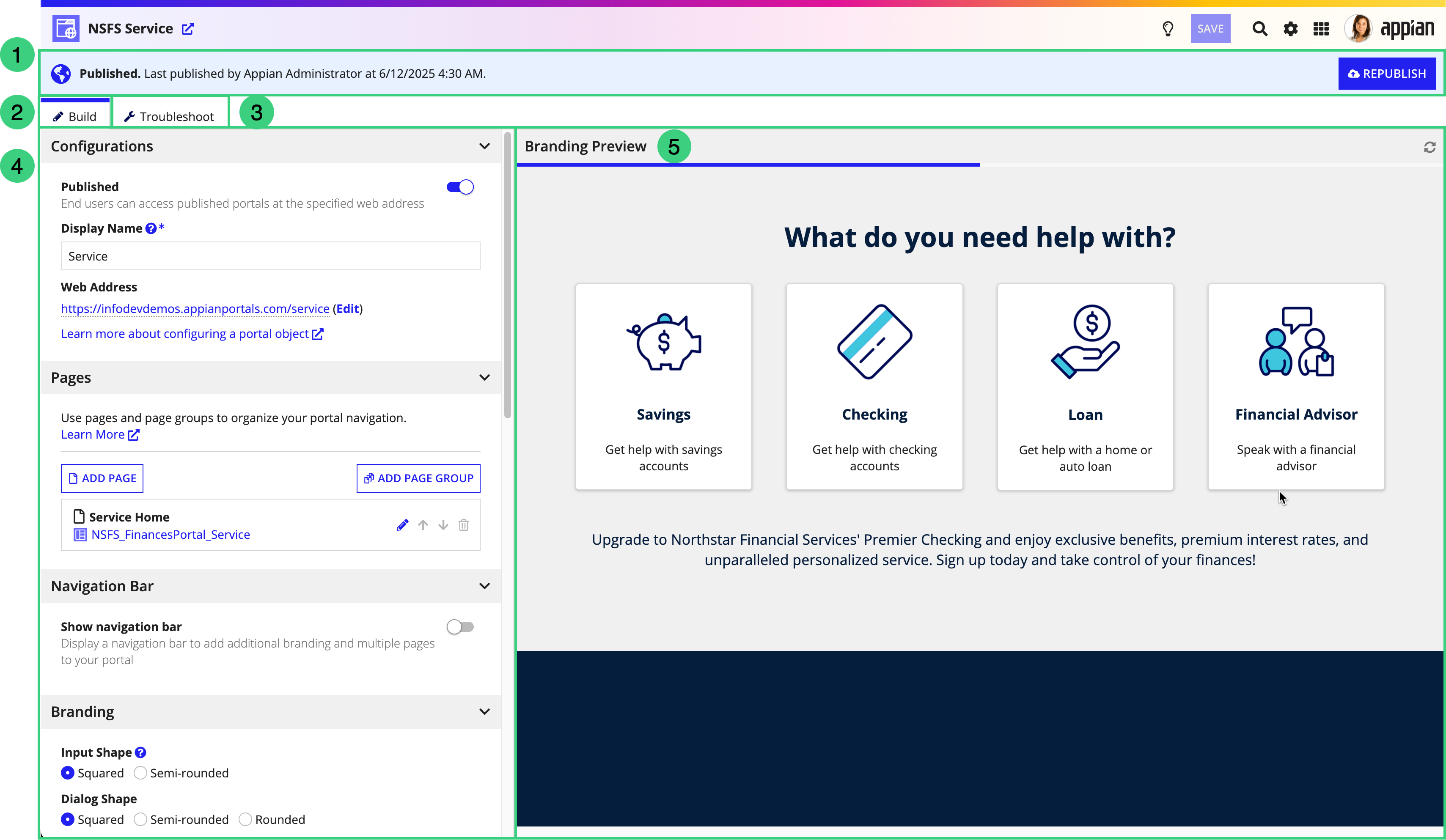Screen dimensions: 1446x840
Task: Select Semi-rounded for Input Shape
Action: 140,773
